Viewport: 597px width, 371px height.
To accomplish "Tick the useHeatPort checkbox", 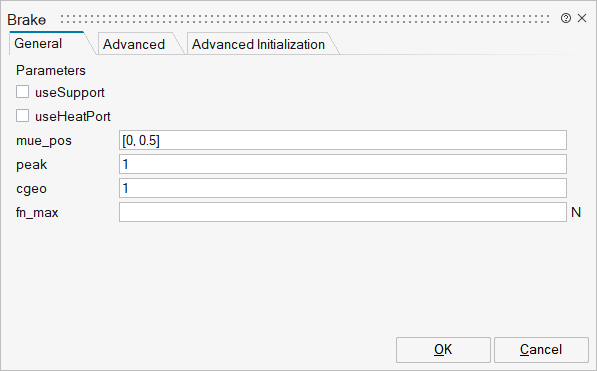I will (22, 116).
